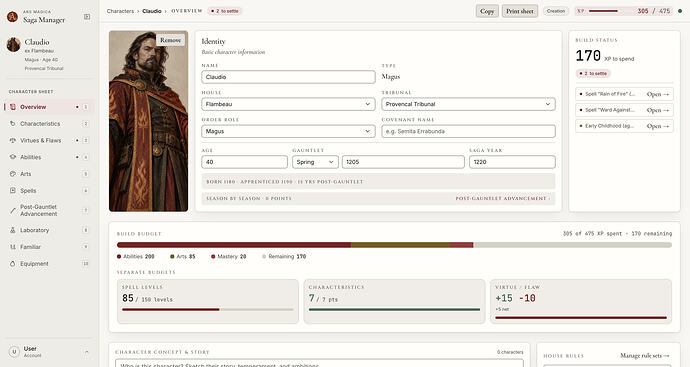Click the Characters breadcrumb
Image resolution: width=690 pixels, height=367 pixels.
(120, 11)
